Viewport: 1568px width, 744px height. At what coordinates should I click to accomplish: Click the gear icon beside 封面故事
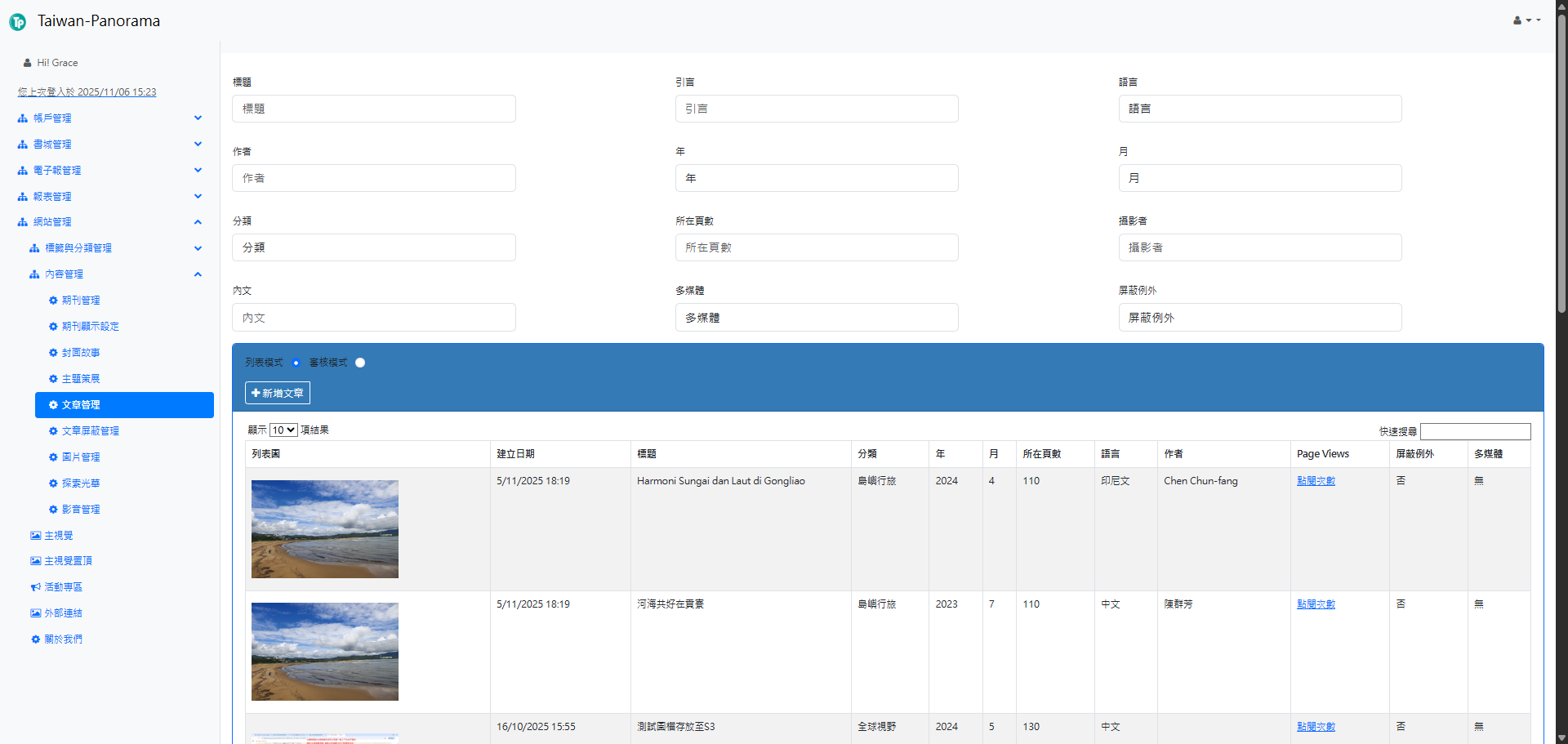pyautogui.click(x=53, y=353)
